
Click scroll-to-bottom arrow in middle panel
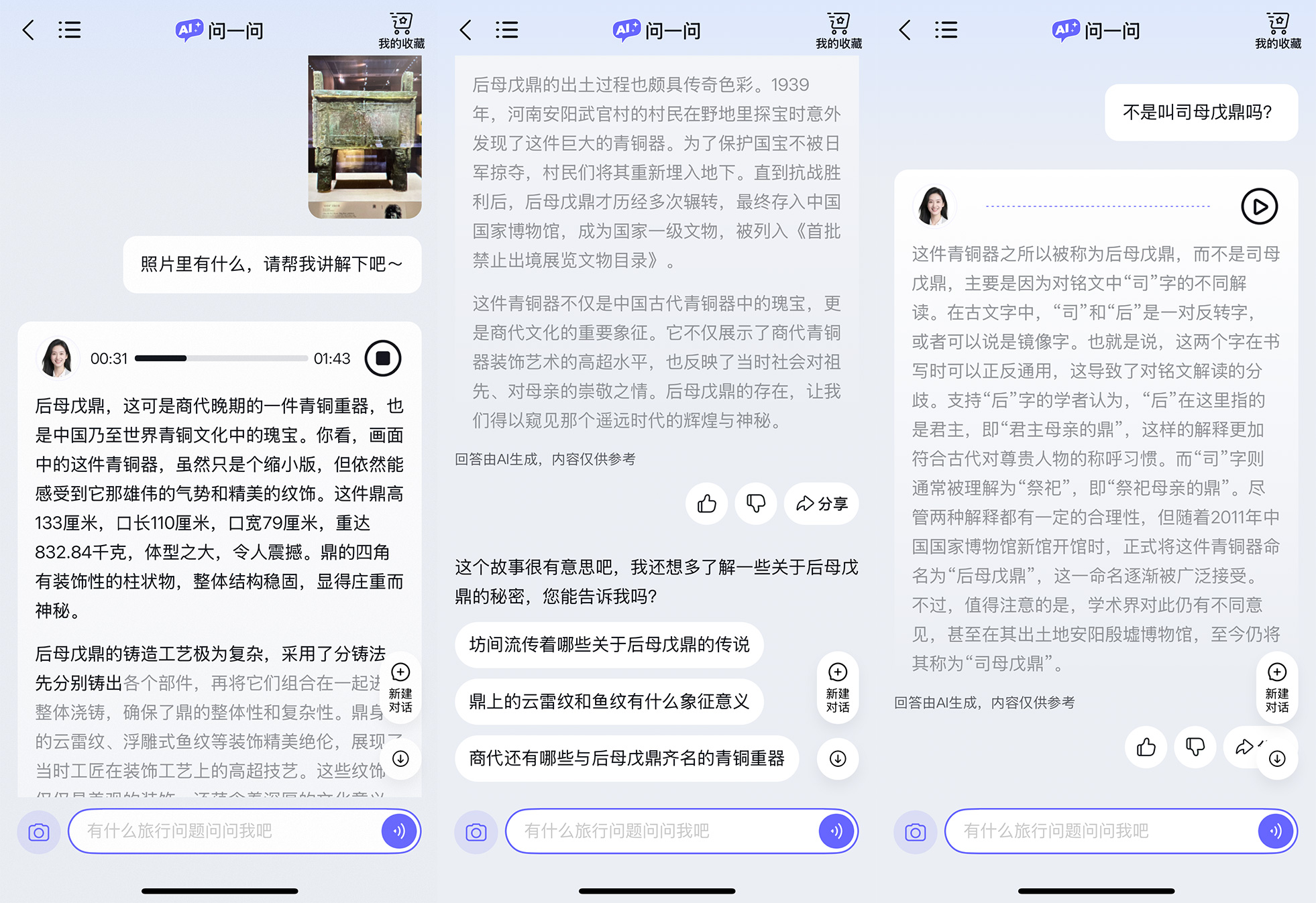pyautogui.click(x=838, y=758)
